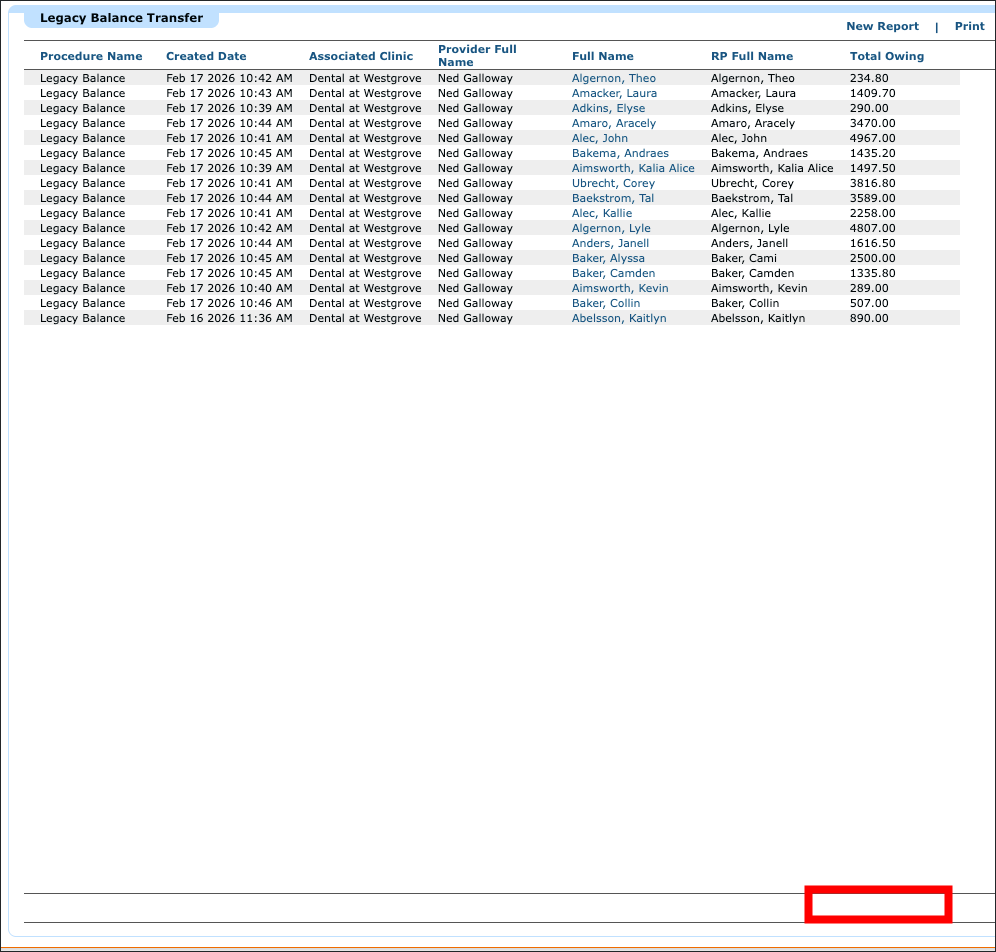The width and height of the screenshot is (996, 952).
Task: Open patient Algernon, Lyle link
Action: pos(611,228)
